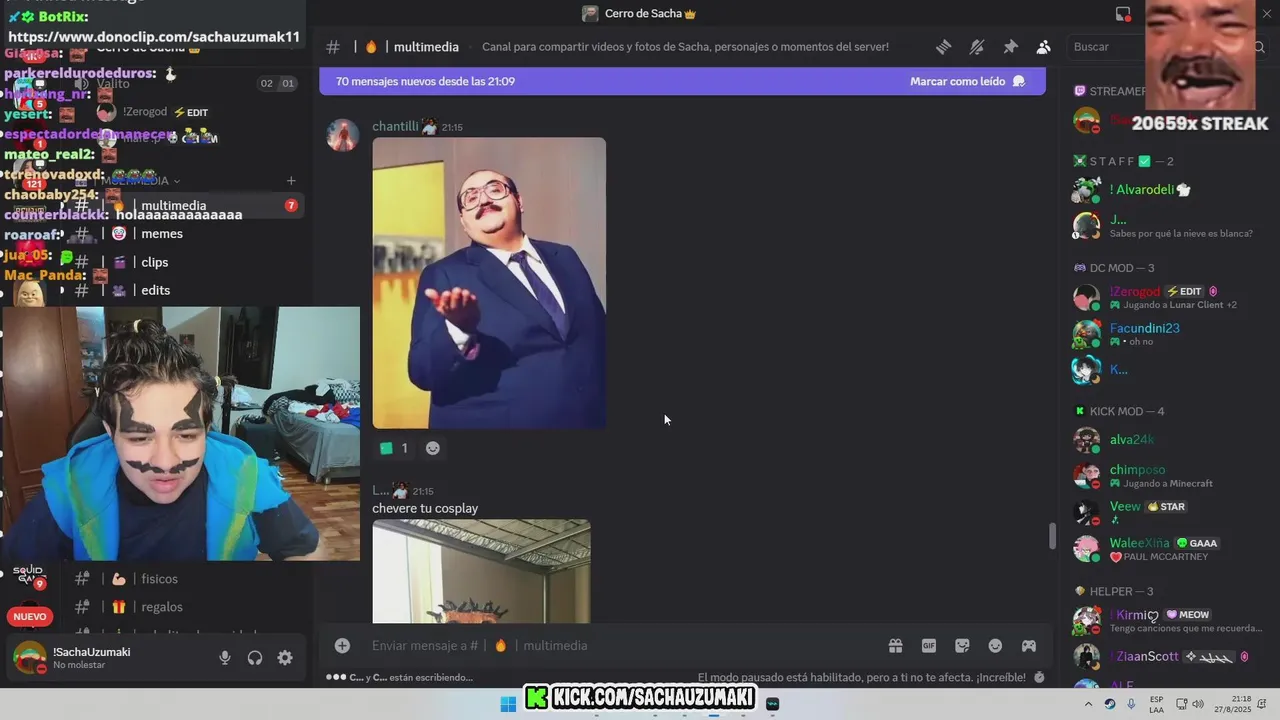Open the Threads icon in channel header
The width and height of the screenshot is (1280, 720).
(x=943, y=47)
